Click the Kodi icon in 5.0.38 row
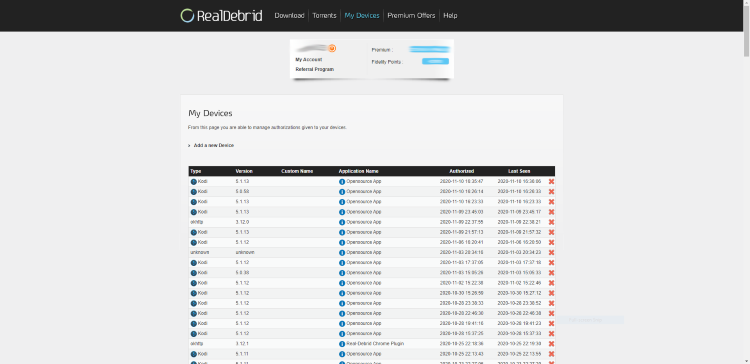The height and width of the screenshot is (364, 750). pos(194,273)
